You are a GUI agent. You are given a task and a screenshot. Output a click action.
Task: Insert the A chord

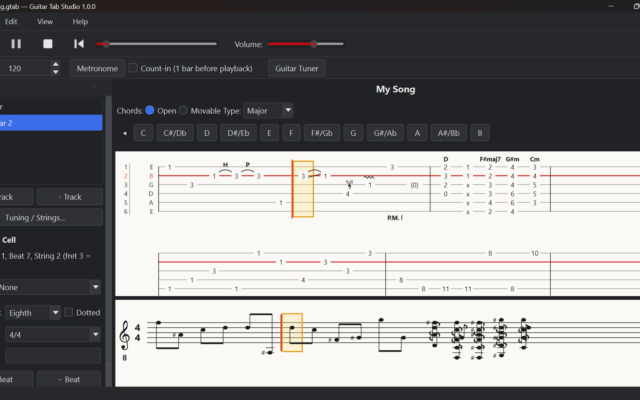pos(417,133)
